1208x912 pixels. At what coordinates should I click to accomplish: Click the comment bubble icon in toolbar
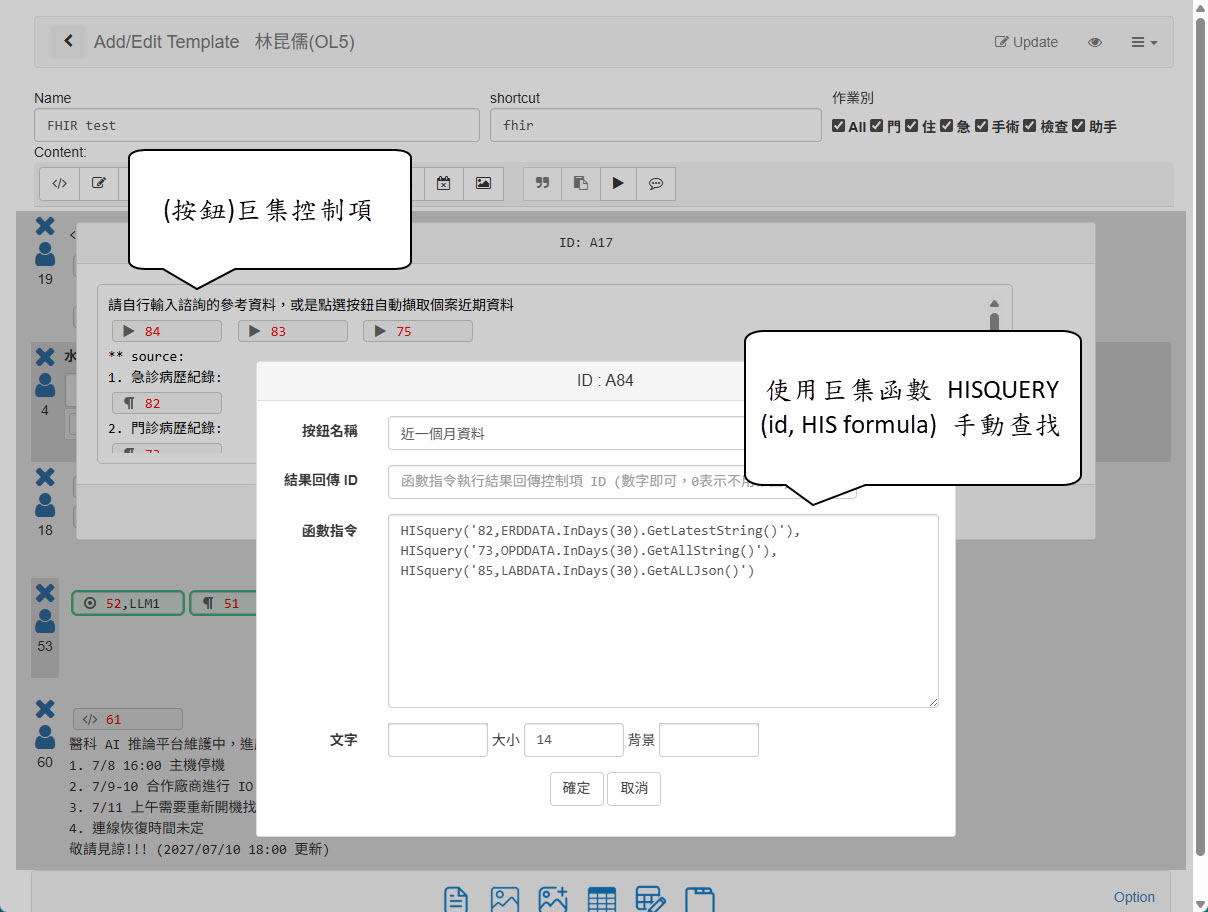[x=656, y=183]
